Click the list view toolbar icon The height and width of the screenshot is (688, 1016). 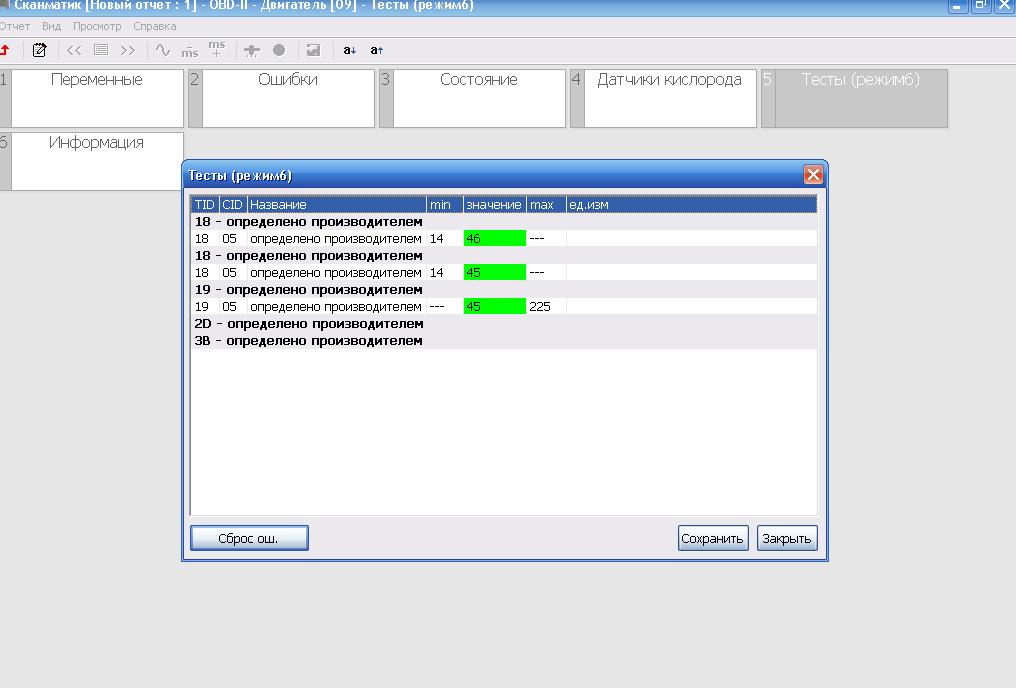coord(101,50)
